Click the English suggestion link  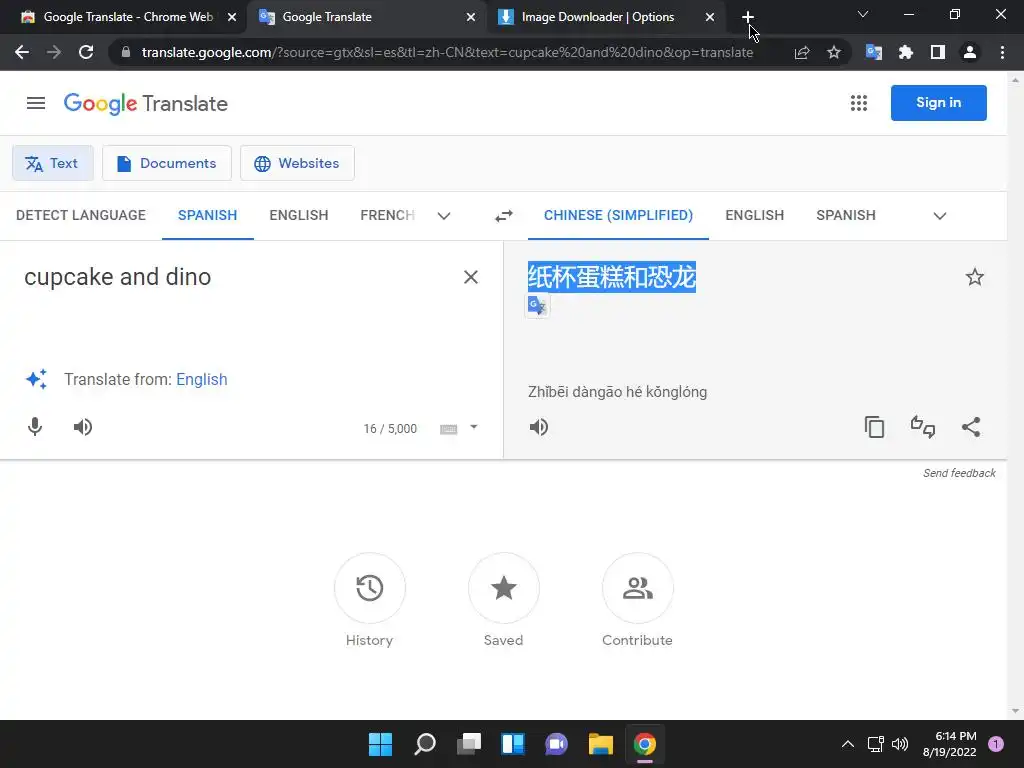pyautogui.click(x=202, y=379)
